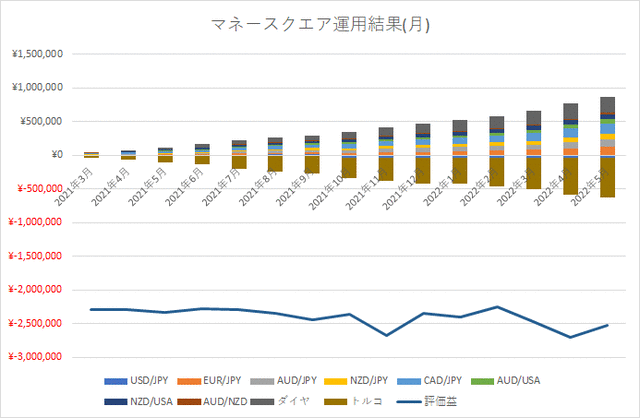Click the 評価益 line low point at 2021年11月
Viewport: 640px width, 418px height.
pos(387,336)
